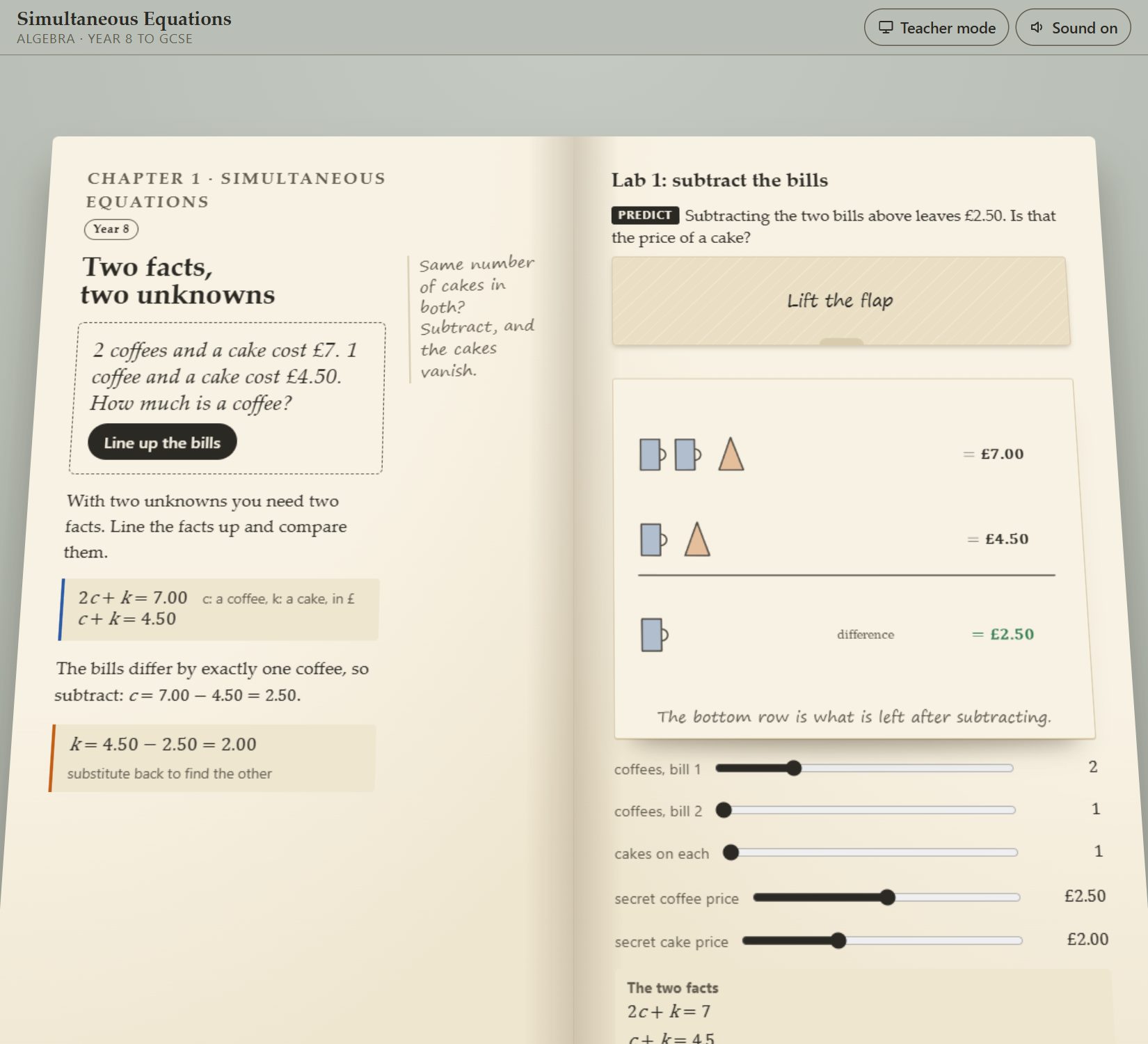Click the speaker icon beside Sound on
Viewport: 1148px width, 1044px height.
click(1037, 28)
